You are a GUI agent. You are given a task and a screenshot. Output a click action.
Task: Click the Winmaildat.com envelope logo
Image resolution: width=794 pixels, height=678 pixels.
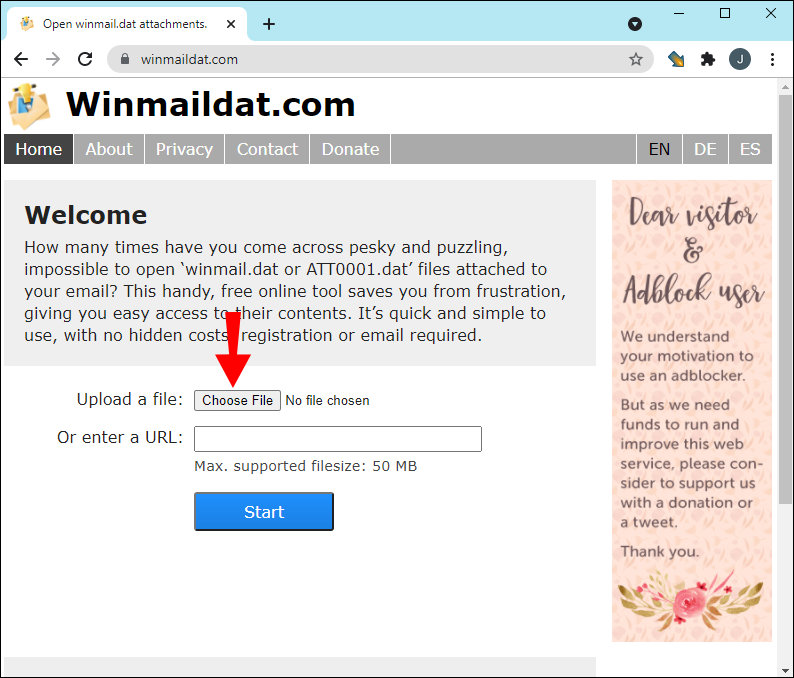29,106
